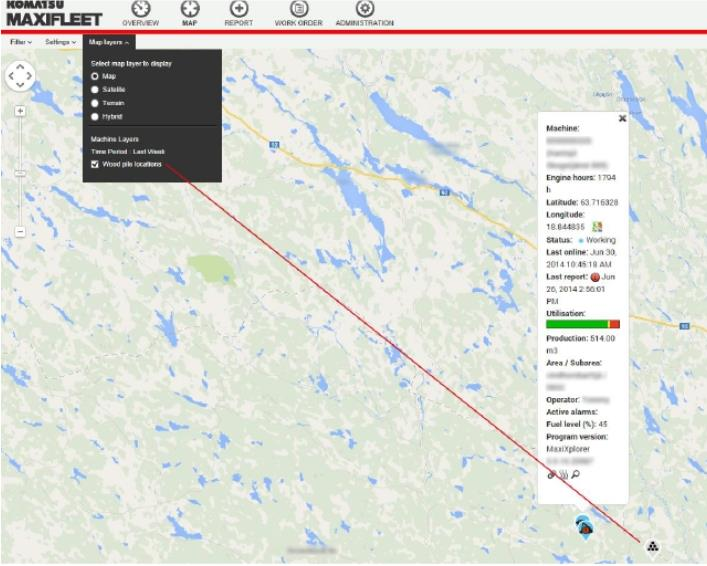Click the Utilisation color bar

point(583,324)
